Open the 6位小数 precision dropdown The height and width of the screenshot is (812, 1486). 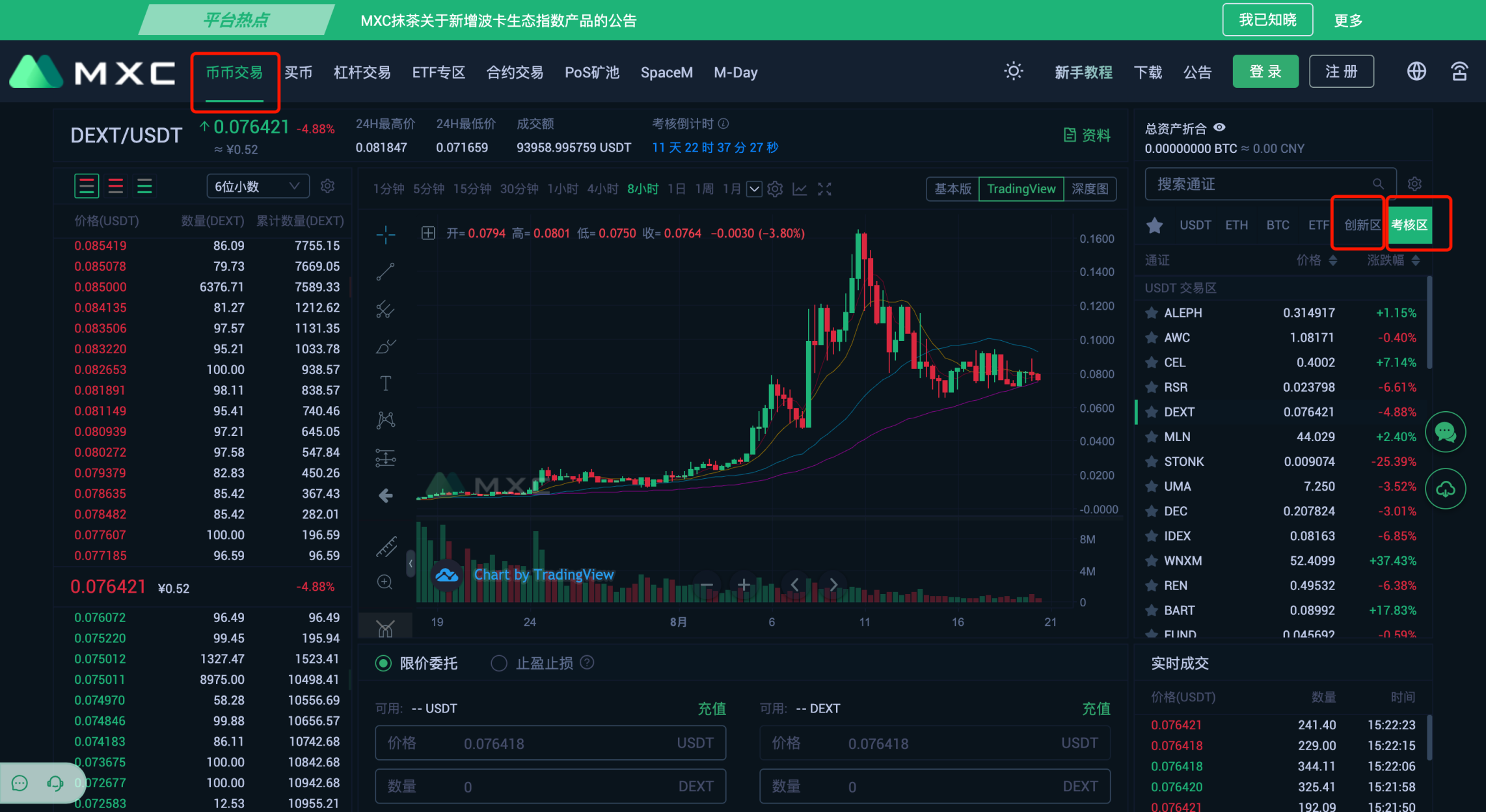pyautogui.click(x=257, y=185)
